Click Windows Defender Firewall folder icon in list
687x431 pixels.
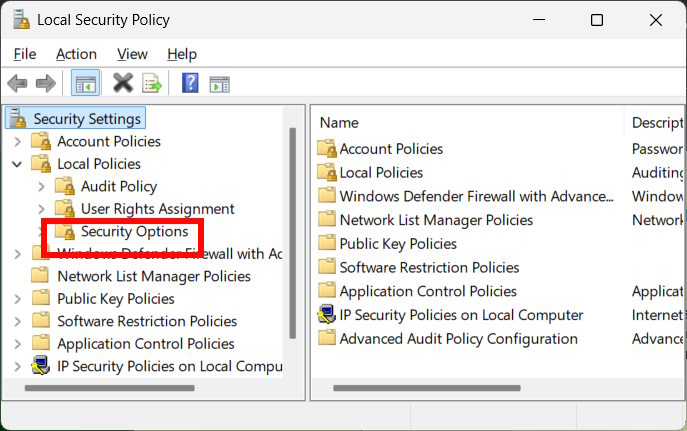tap(326, 195)
